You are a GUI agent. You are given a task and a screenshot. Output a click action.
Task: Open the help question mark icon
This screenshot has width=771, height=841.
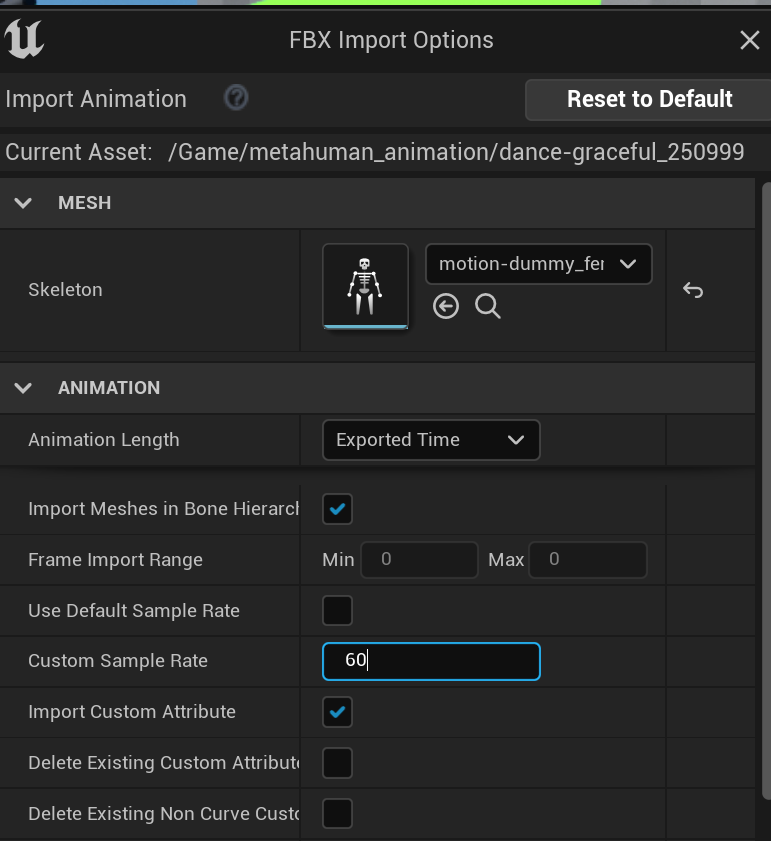236,98
